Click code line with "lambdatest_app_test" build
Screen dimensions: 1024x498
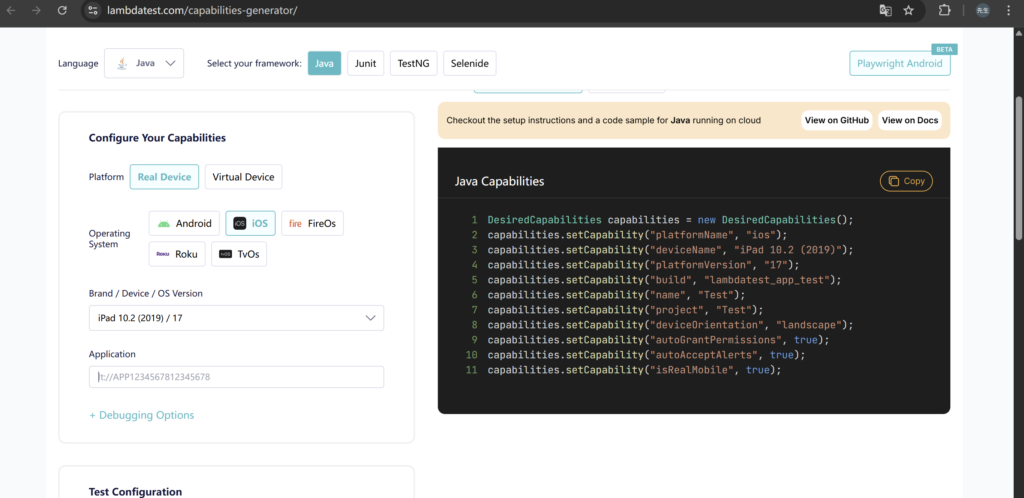(664, 280)
